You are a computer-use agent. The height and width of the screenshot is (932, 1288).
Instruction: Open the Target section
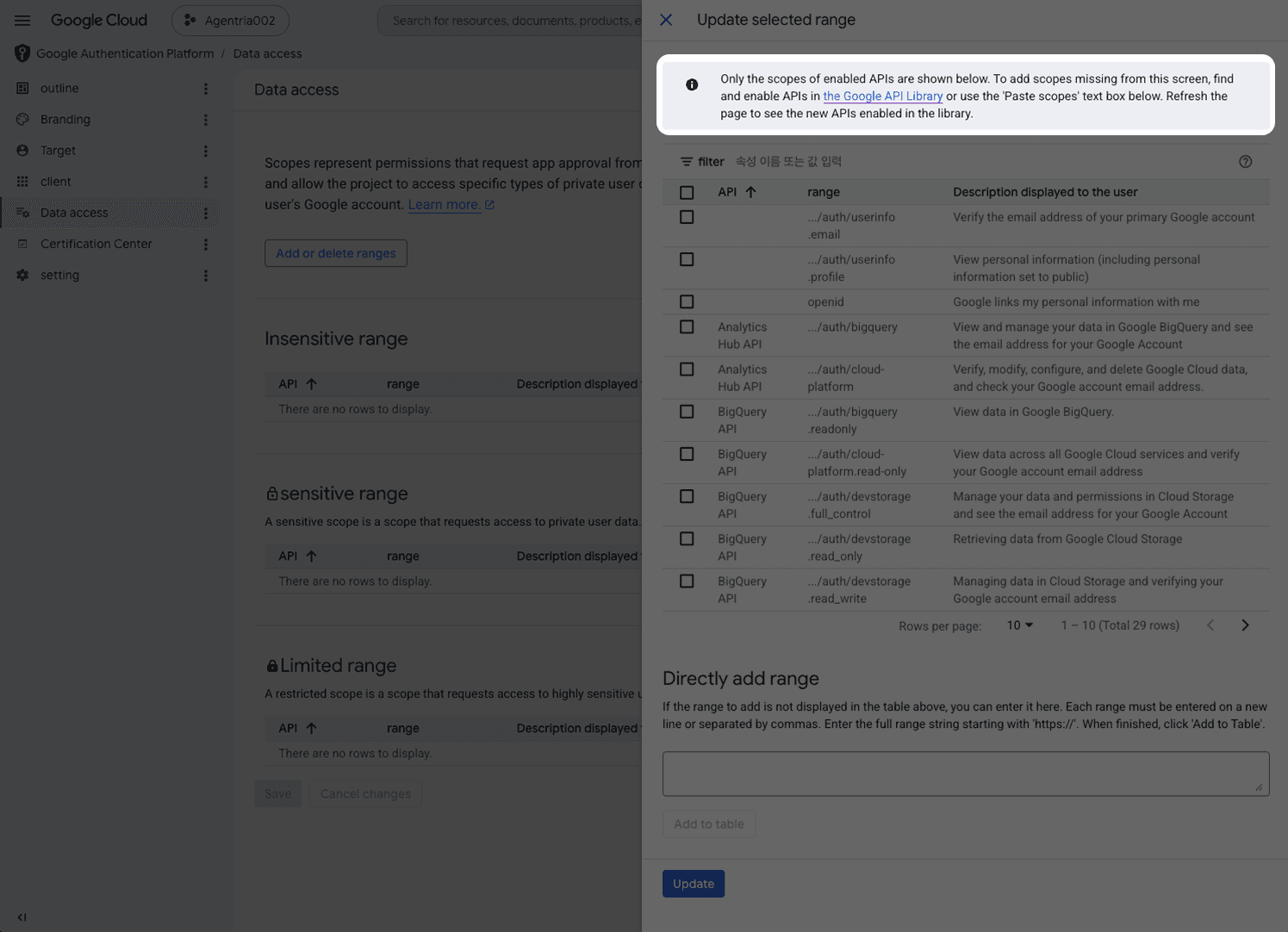(58, 150)
